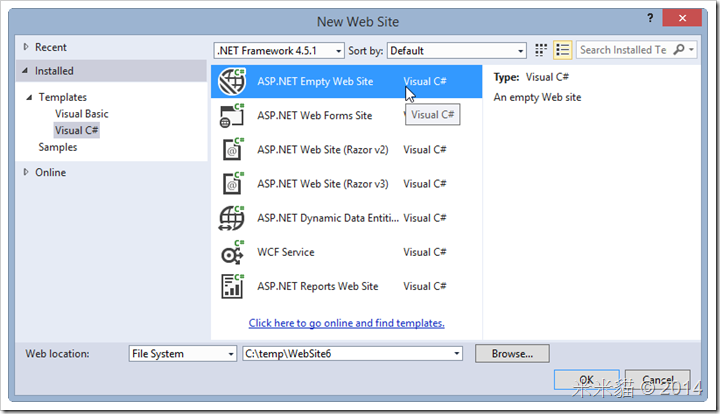The width and height of the screenshot is (720, 414).
Task: Open the File System web location dropdown
Action: (x=183, y=354)
